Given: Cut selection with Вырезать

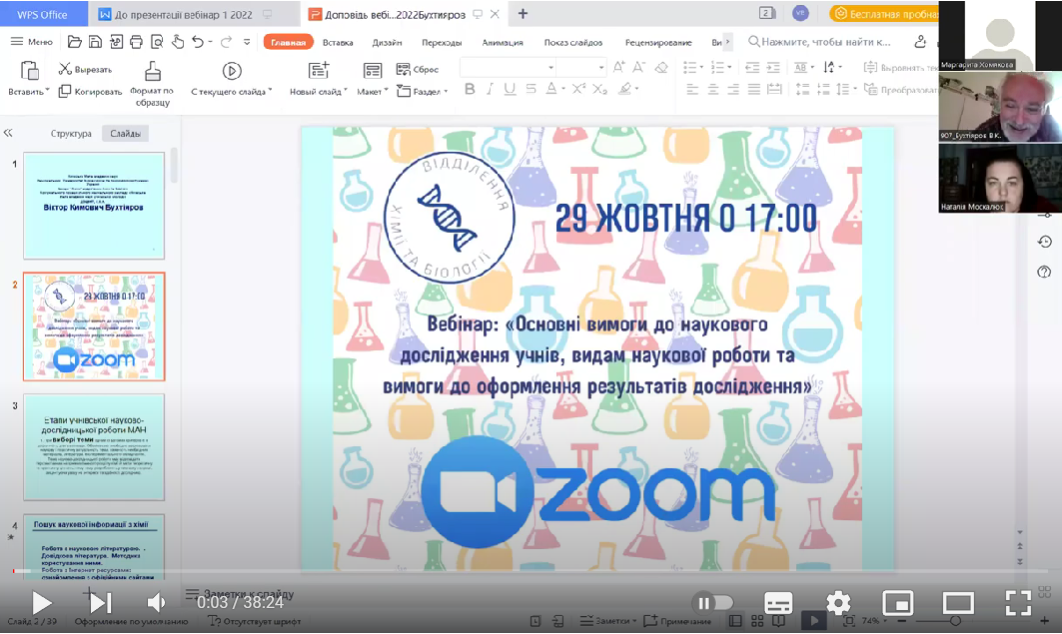Looking at the screenshot, I should (x=85, y=69).
